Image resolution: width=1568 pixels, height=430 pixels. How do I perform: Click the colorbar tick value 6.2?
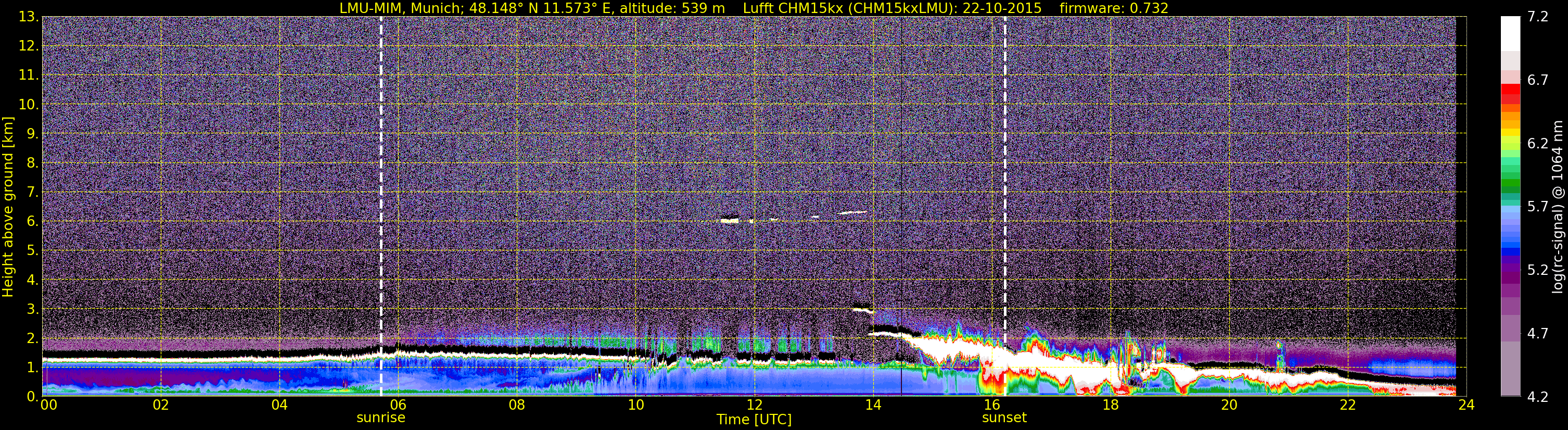(x=1538, y=144)
